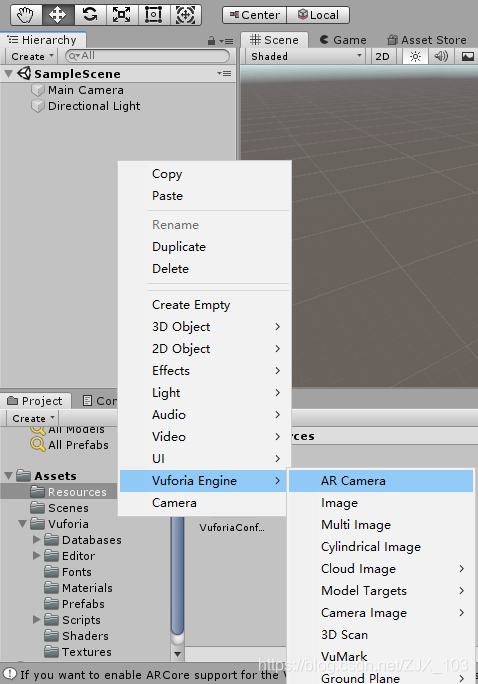Choose Create Empty in context menu
The height and width of the screenshot is (684, 478).
[205, 304]
